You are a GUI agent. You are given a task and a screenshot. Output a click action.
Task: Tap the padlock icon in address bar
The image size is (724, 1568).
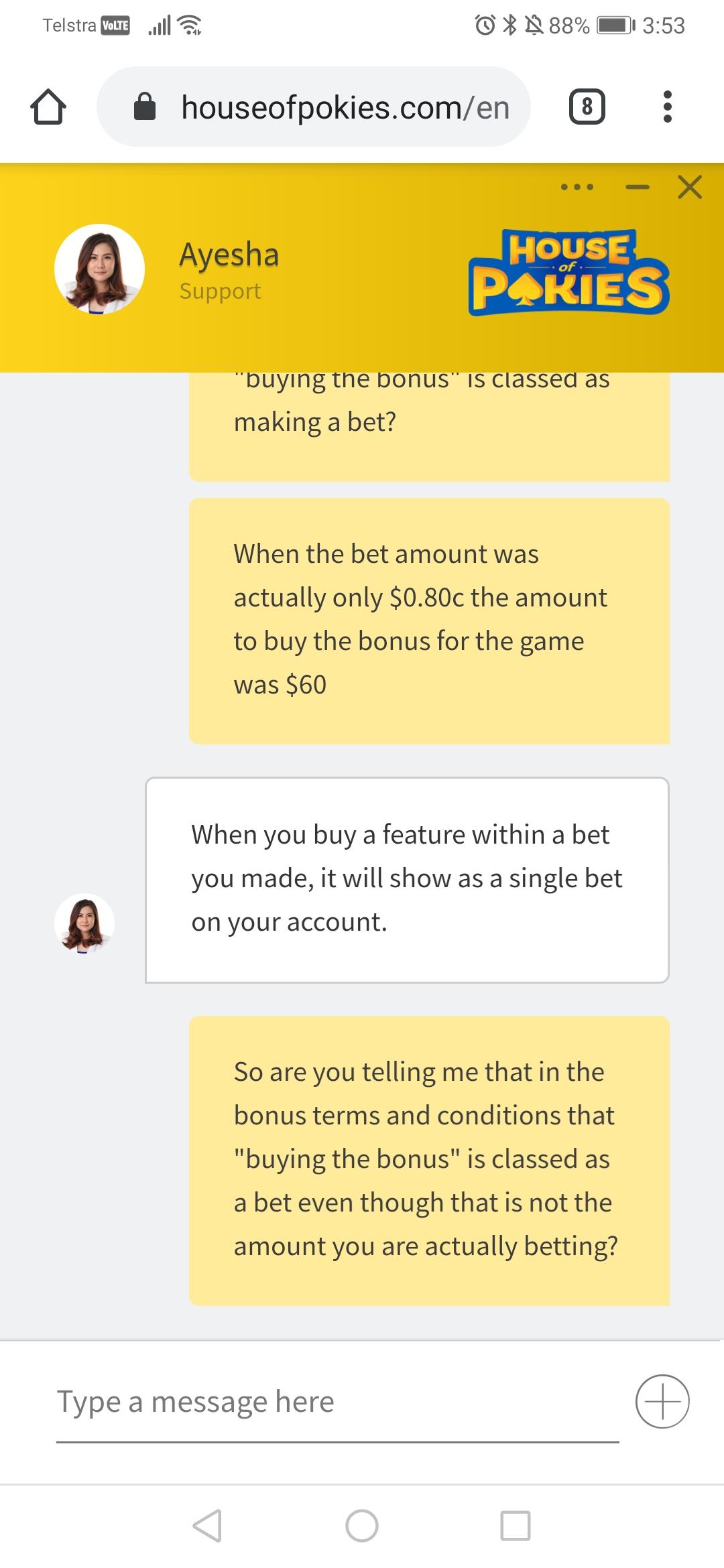145,107
